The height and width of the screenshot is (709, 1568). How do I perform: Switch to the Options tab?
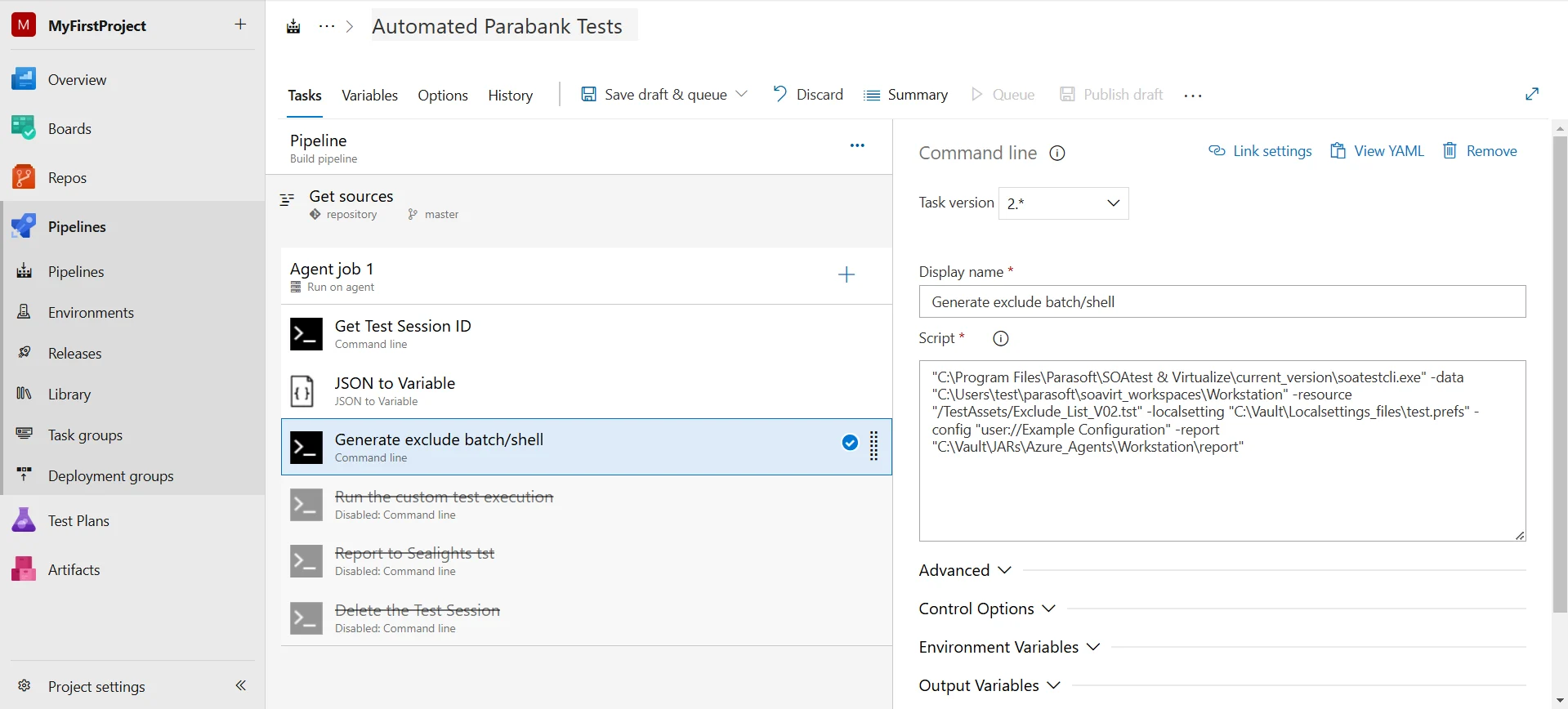click(443, 96)
